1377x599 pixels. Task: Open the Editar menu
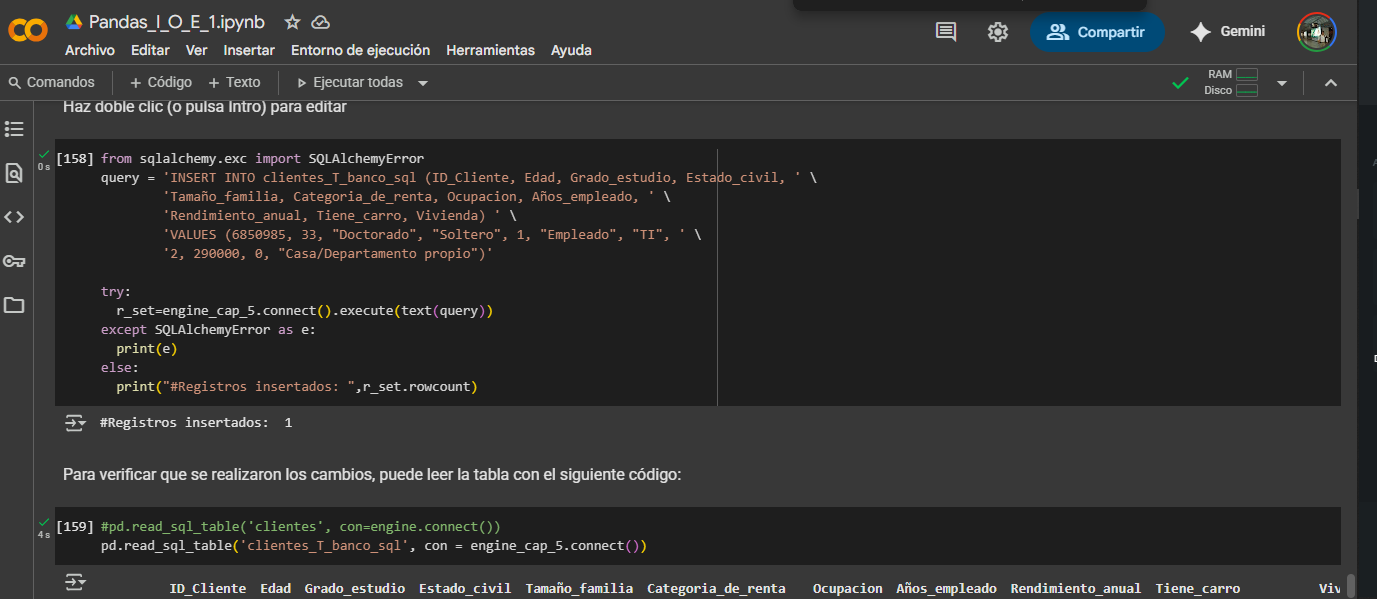click(150, 50)
